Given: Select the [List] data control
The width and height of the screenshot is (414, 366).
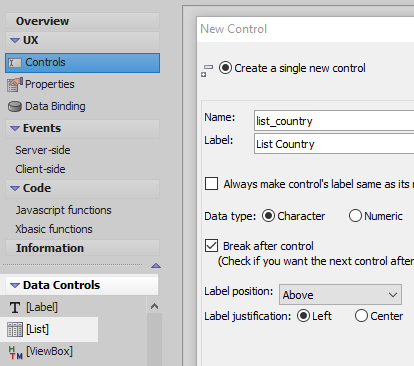Looking at the screenshot, I should click(49, 329).
